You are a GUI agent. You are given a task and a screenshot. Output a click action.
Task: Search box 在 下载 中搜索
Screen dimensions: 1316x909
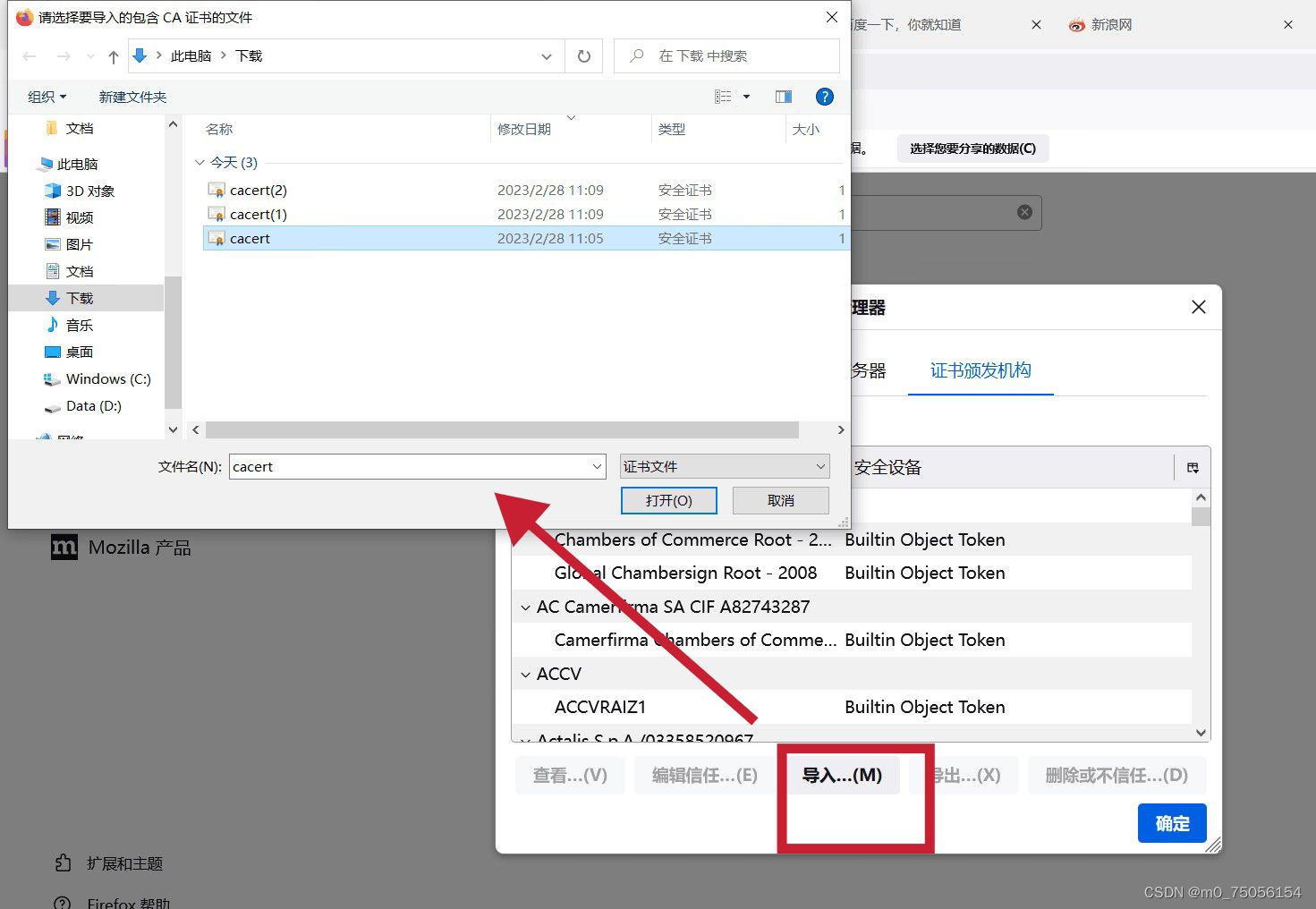pyautogui.click(x=726, y=55)
